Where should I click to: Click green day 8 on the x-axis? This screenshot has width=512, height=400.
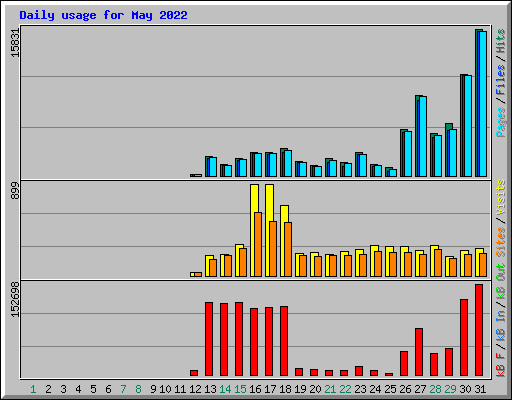click(138, 389)
